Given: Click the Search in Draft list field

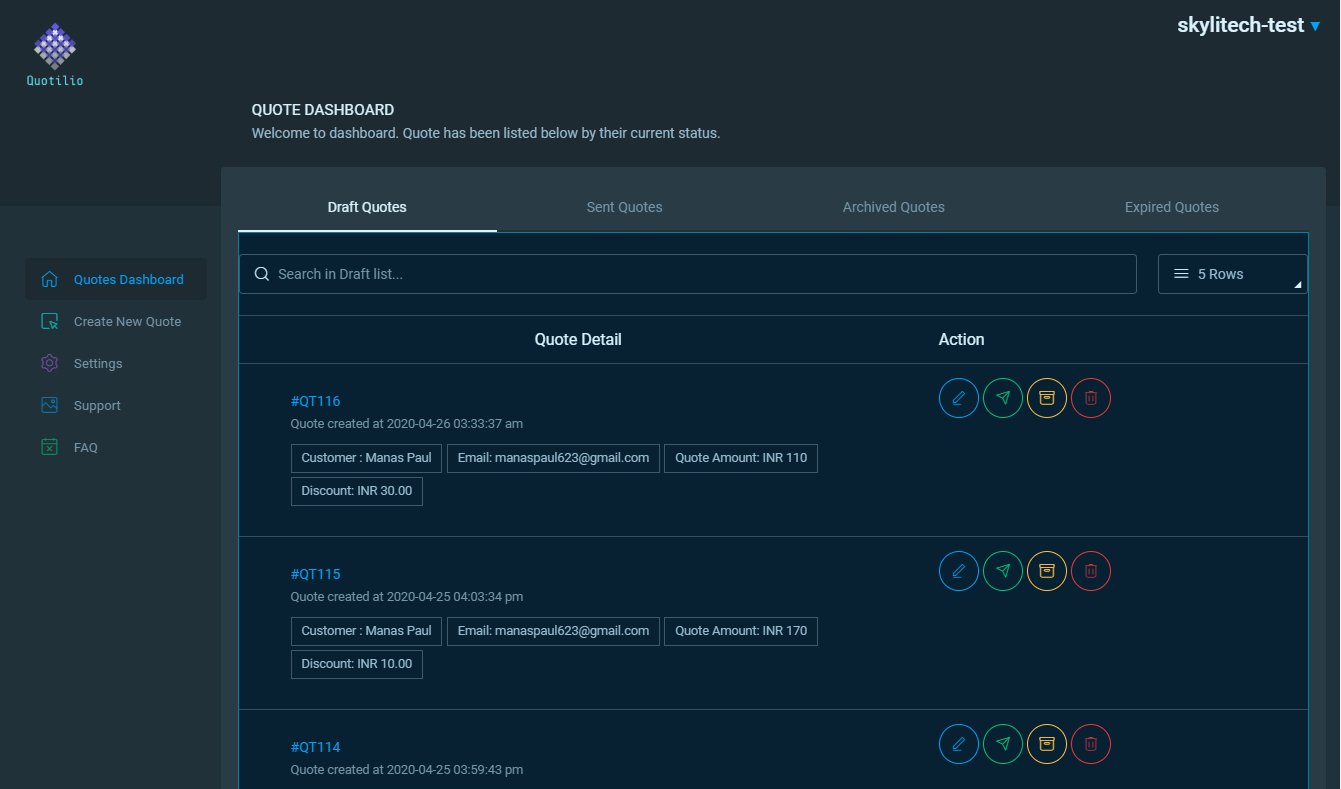Looking at the screenshot, I should pyautogui.click(x=688, y=274).
